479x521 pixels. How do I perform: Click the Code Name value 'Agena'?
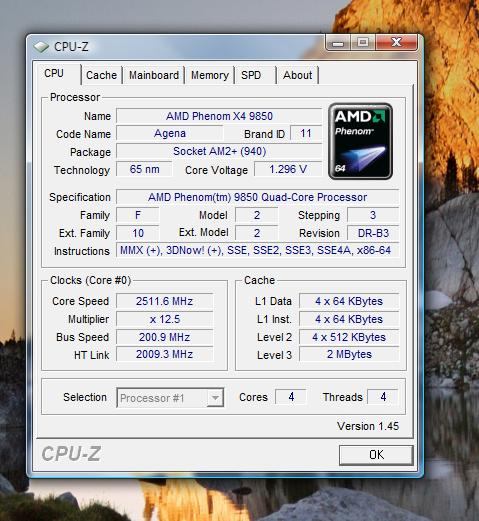click(170, 133)
